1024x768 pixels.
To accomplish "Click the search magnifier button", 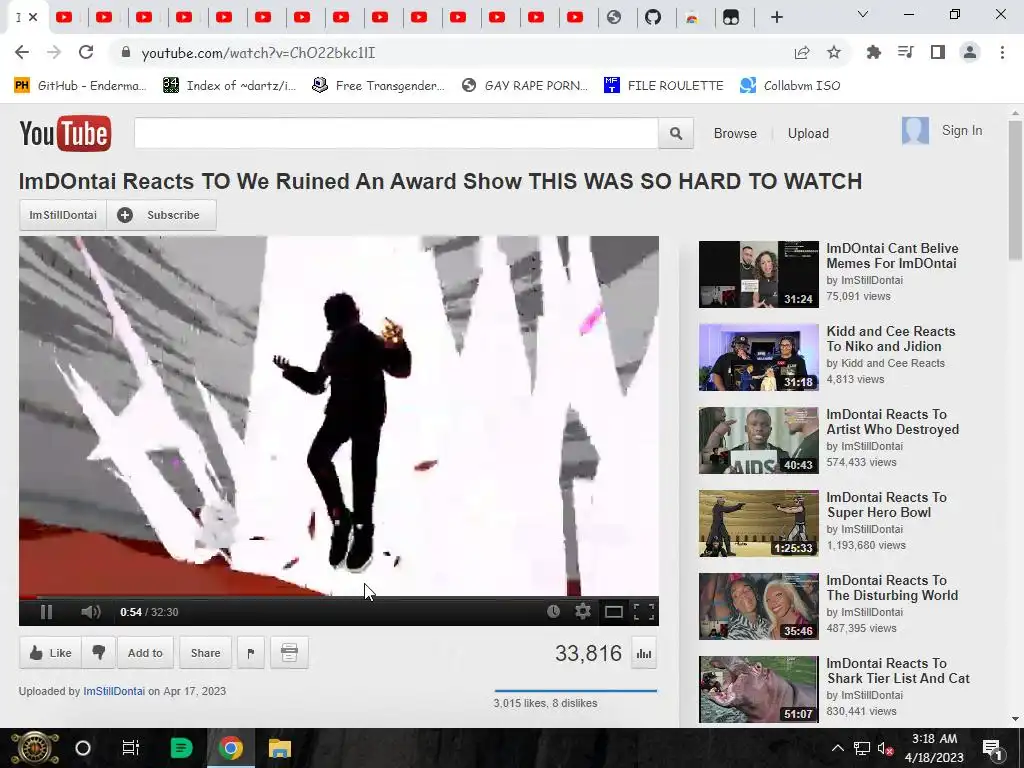I will (676, 133).
